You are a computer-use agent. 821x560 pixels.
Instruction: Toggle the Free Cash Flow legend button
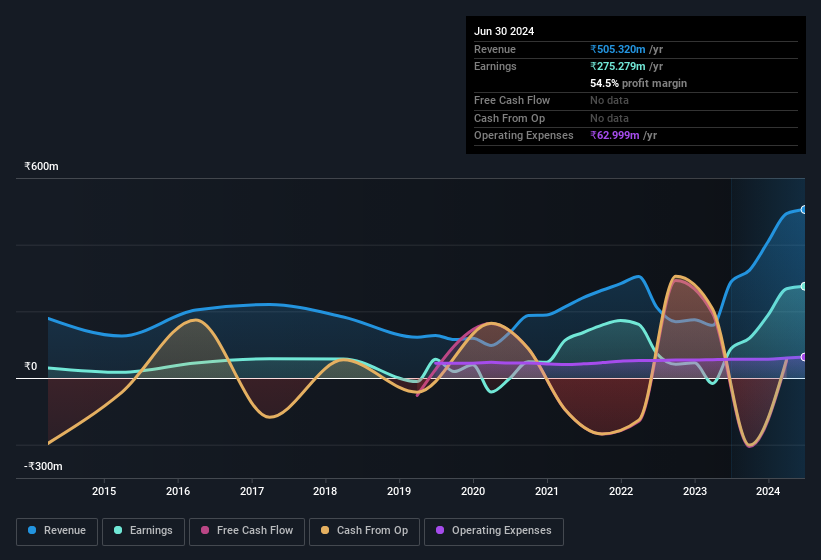point(247,531)
